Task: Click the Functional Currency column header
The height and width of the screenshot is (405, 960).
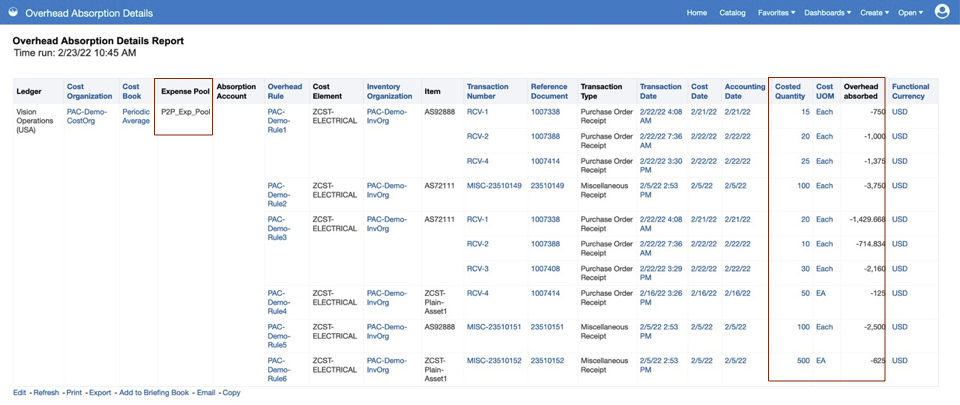Action: [910, 91]
